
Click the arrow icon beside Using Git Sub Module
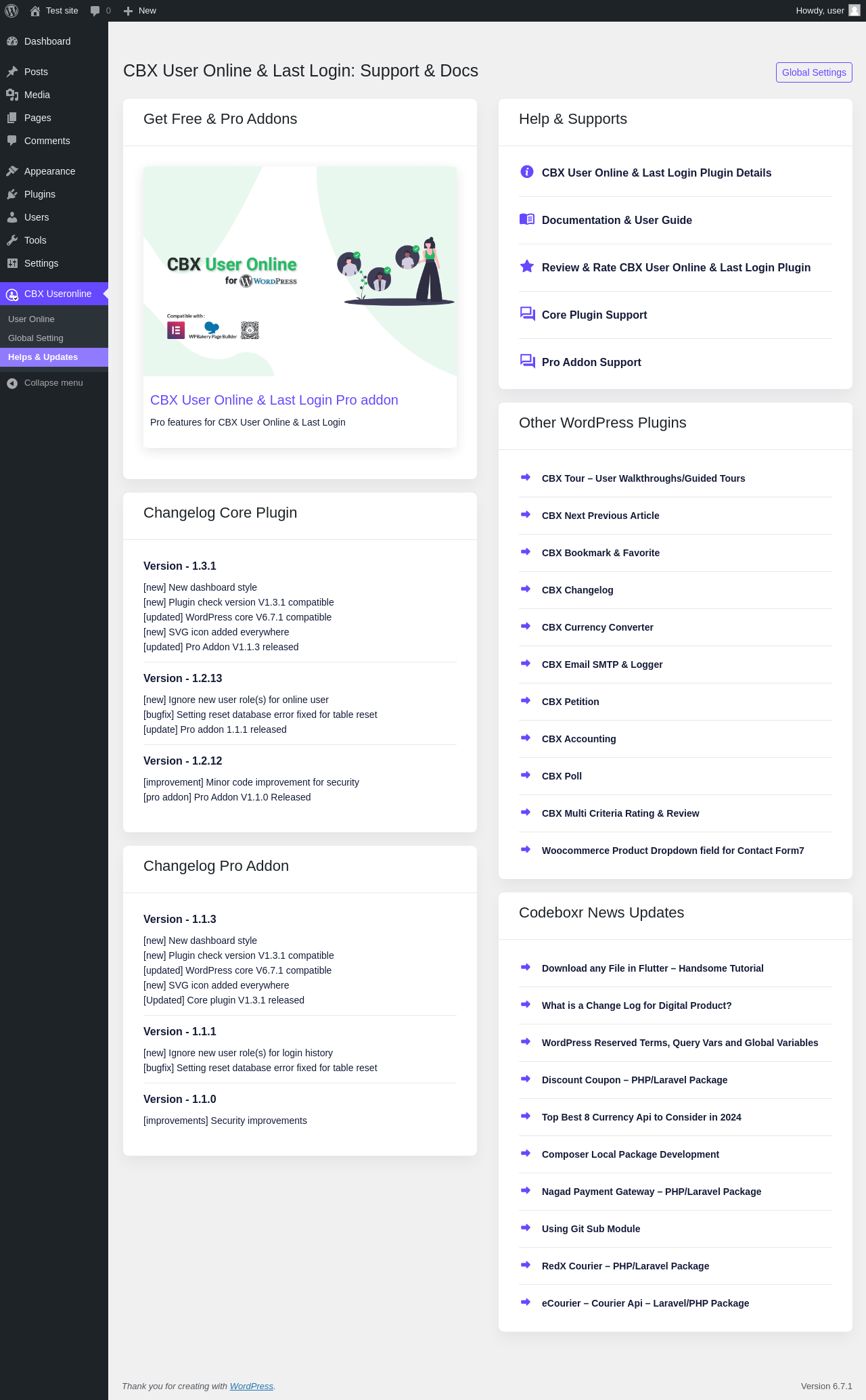pos(526,1228)
